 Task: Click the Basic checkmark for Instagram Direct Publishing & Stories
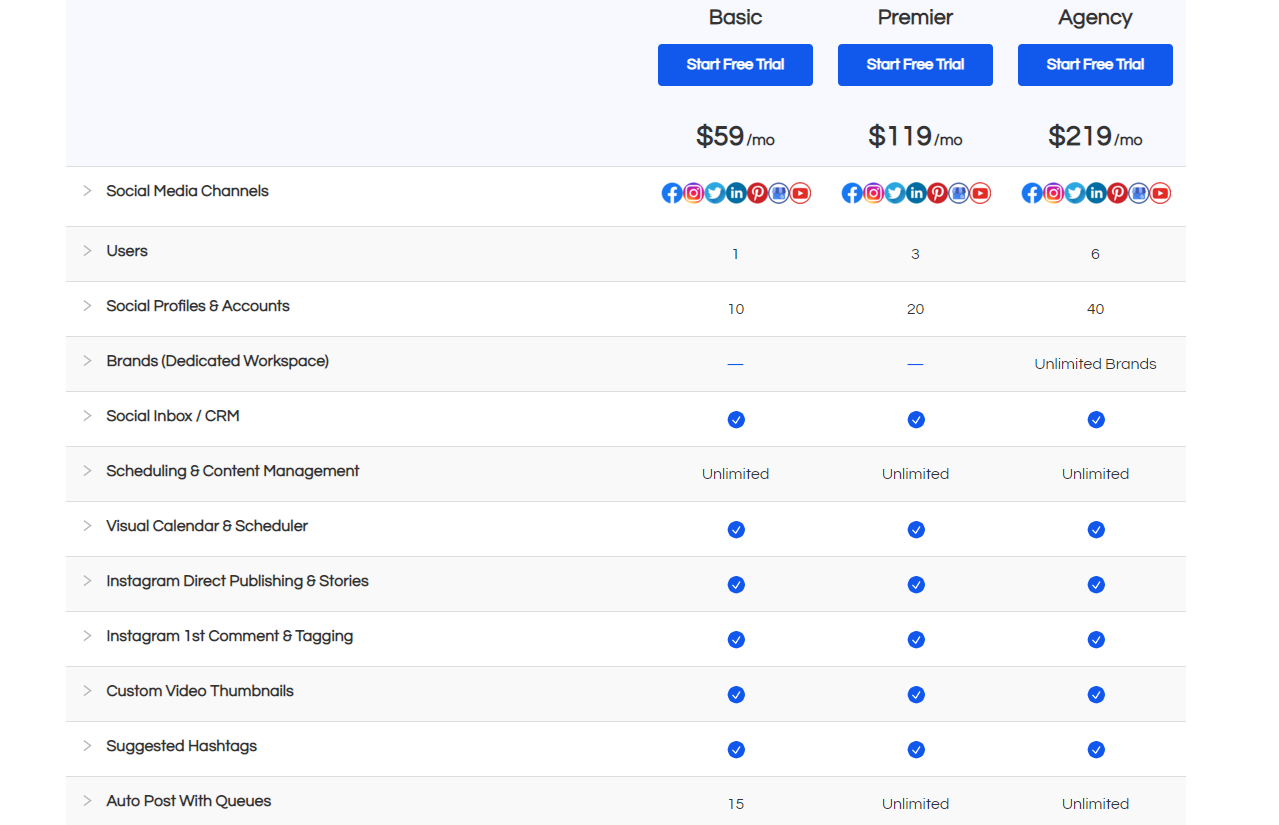coord(736,585)
